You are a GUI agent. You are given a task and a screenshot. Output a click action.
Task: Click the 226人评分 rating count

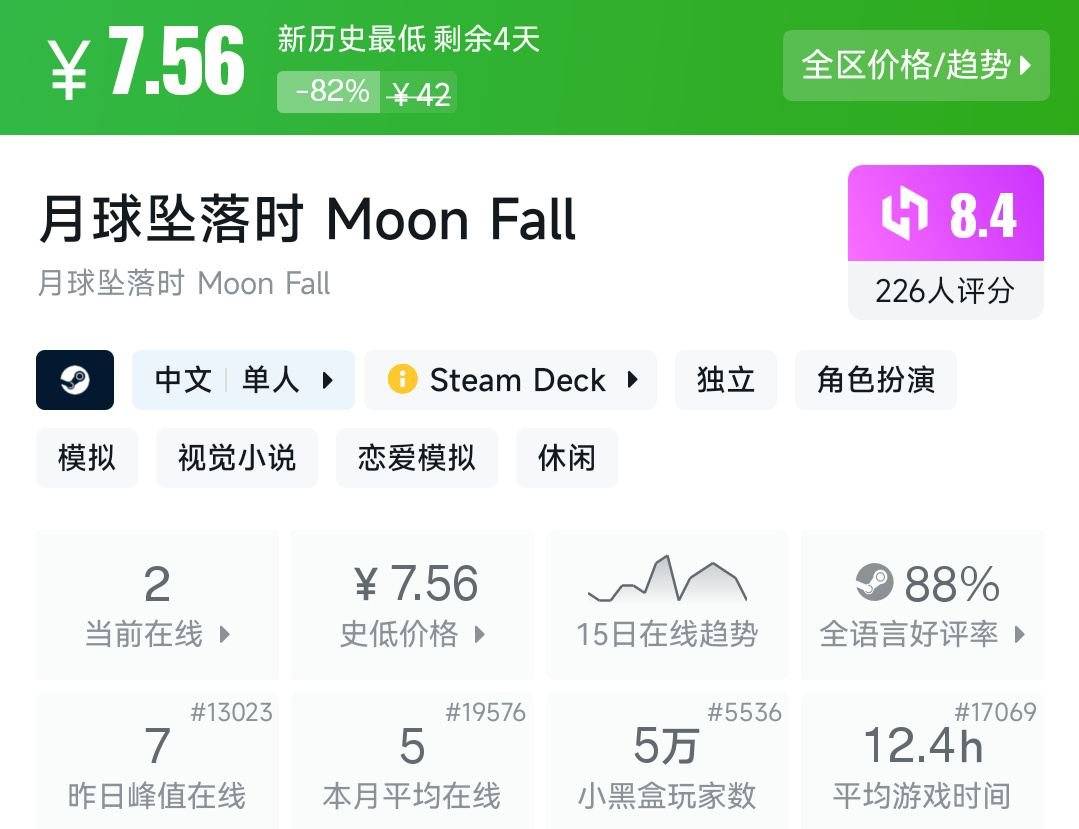pos(945,291)
